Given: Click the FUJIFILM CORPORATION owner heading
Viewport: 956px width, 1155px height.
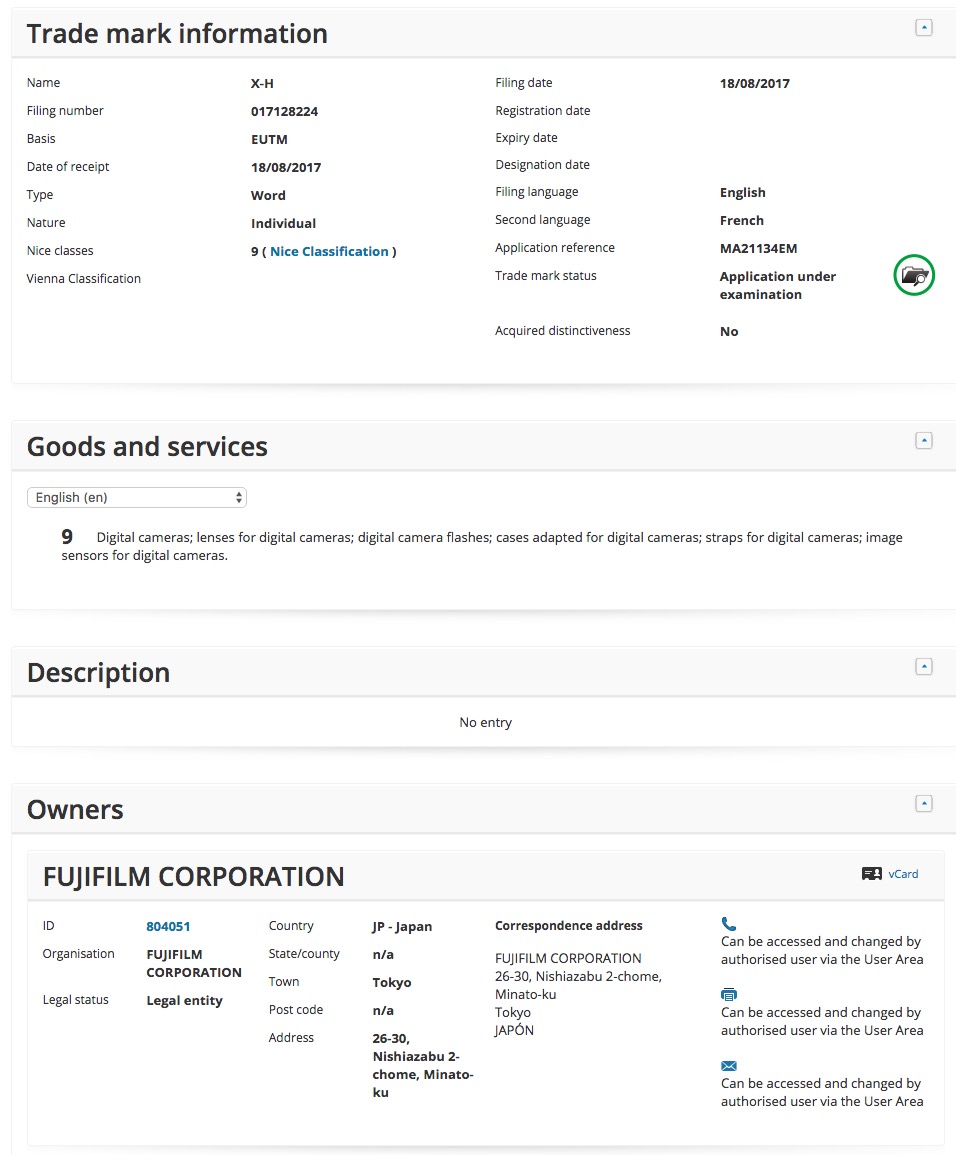Looking at the screenshot, I should tap(193, 877).
